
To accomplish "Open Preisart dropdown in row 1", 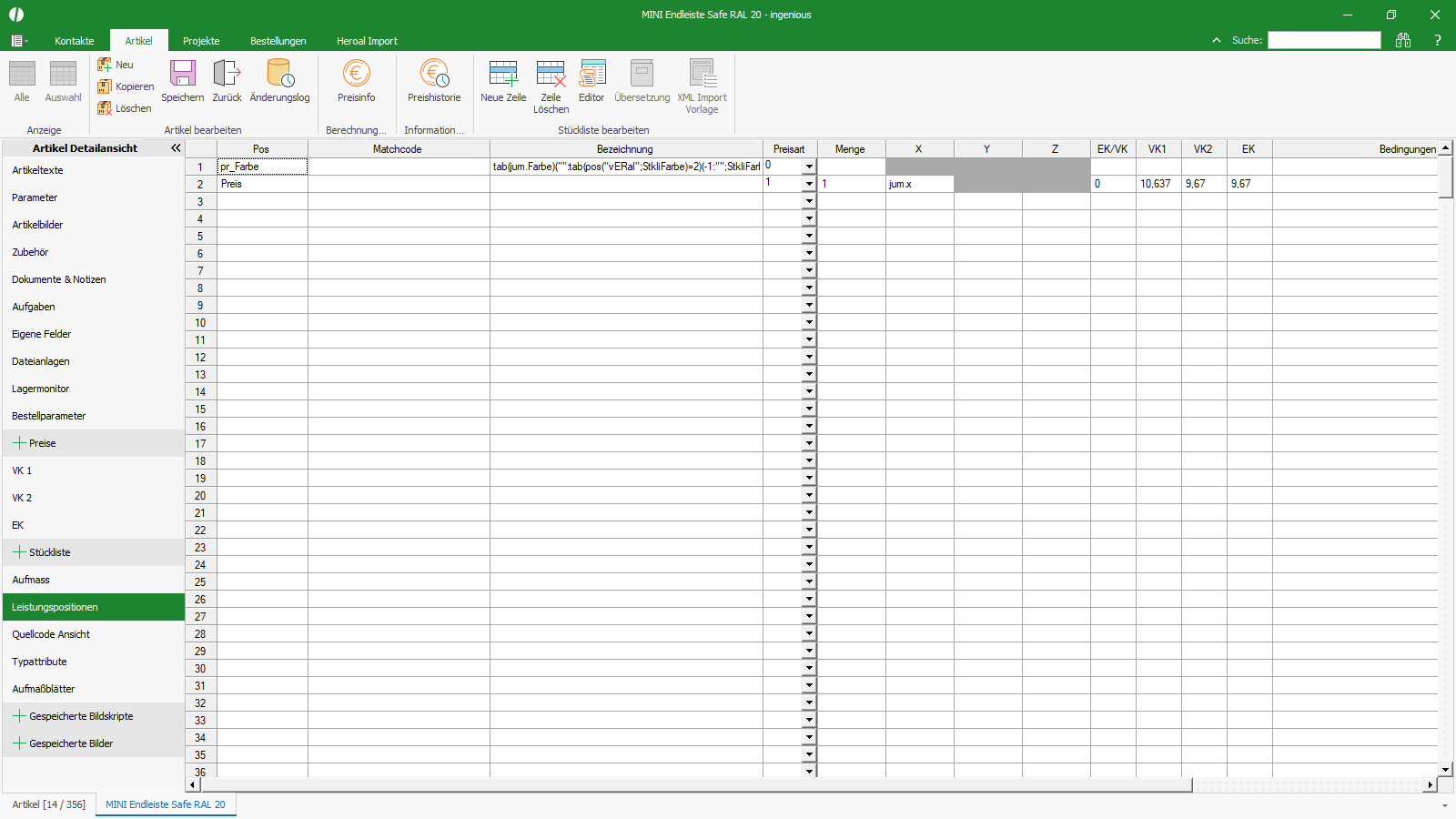I will 808,167.
